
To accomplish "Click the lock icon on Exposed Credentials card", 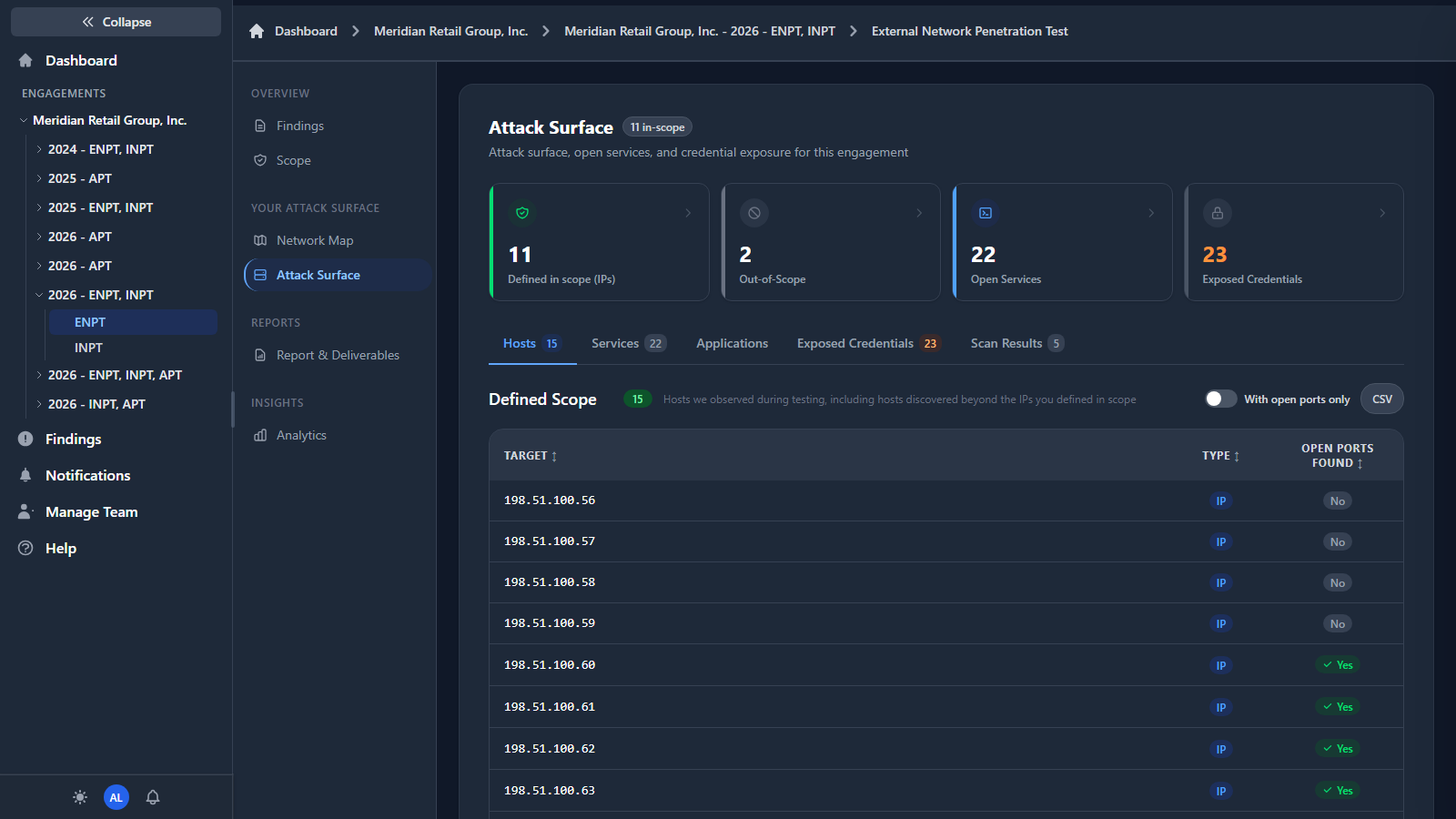I will pos(1218,213).
